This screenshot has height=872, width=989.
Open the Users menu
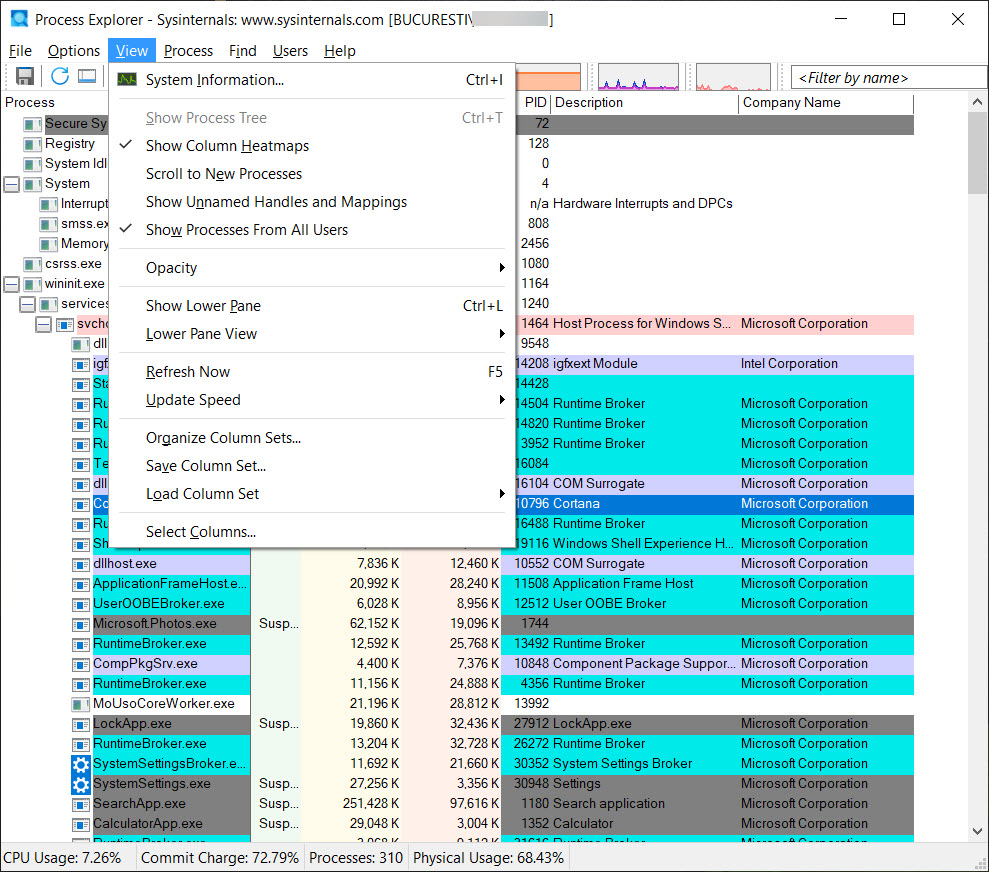(x=290, y=50)
